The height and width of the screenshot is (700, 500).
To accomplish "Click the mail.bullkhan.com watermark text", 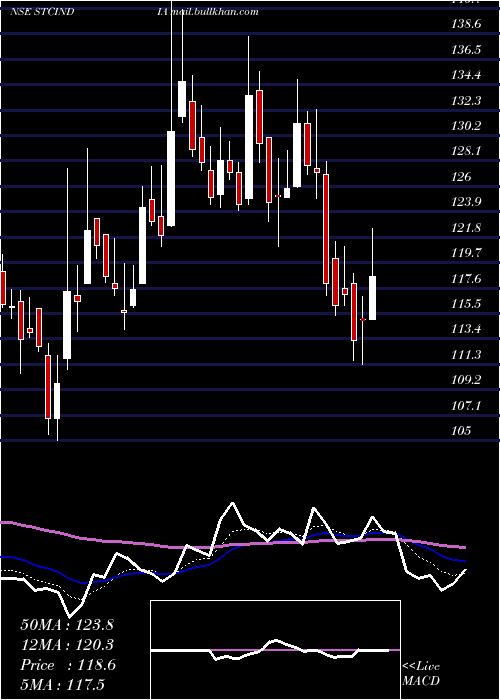I will [x=215, y=12].
